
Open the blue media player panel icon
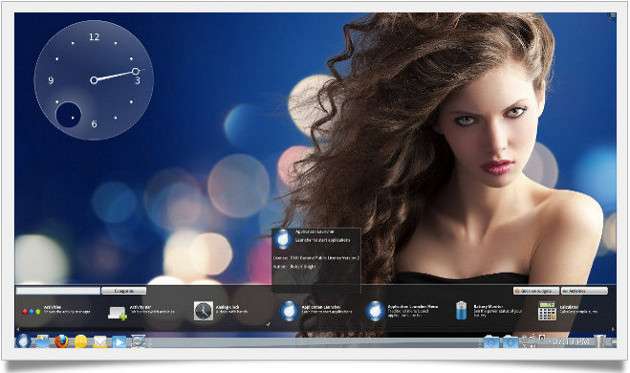[x=119, y=342]
